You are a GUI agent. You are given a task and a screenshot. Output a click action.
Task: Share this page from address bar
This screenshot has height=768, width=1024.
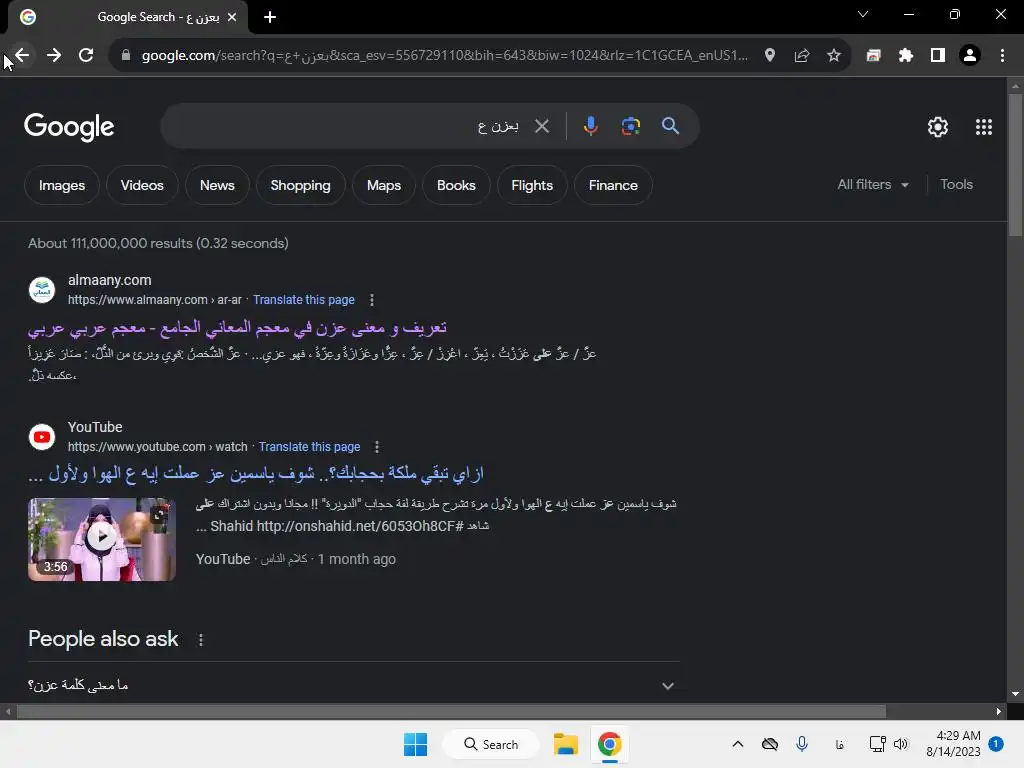tap(802, 55)
